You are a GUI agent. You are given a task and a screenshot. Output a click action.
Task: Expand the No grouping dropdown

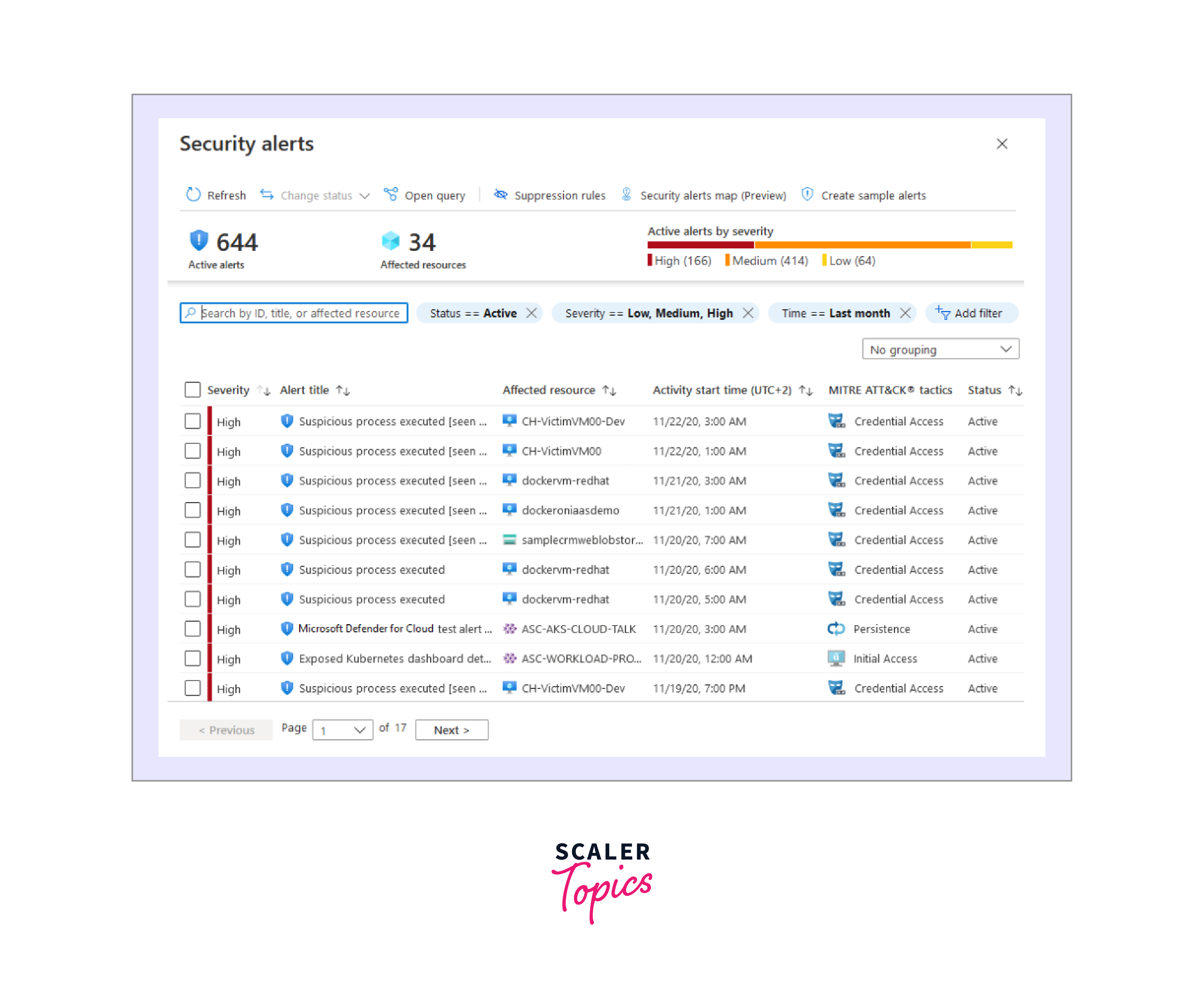(940, 349)
